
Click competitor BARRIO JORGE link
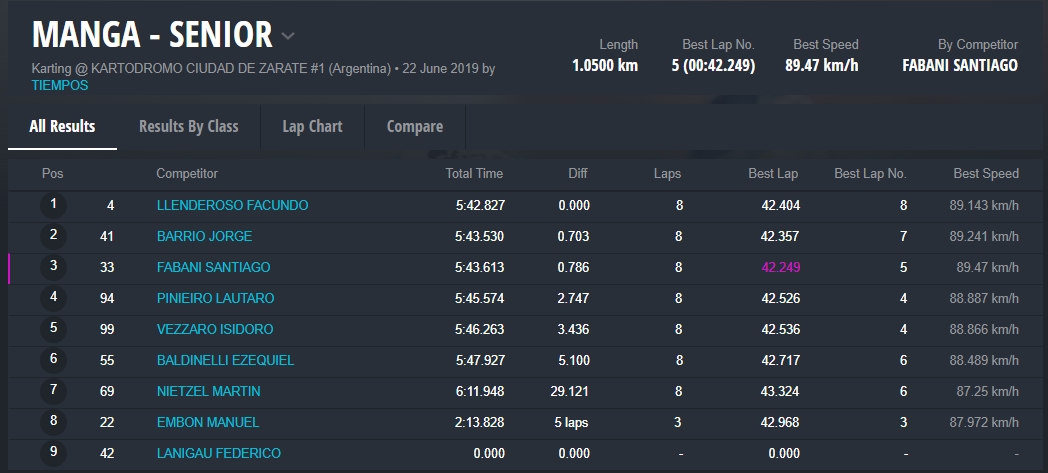(x=204, y=236)
